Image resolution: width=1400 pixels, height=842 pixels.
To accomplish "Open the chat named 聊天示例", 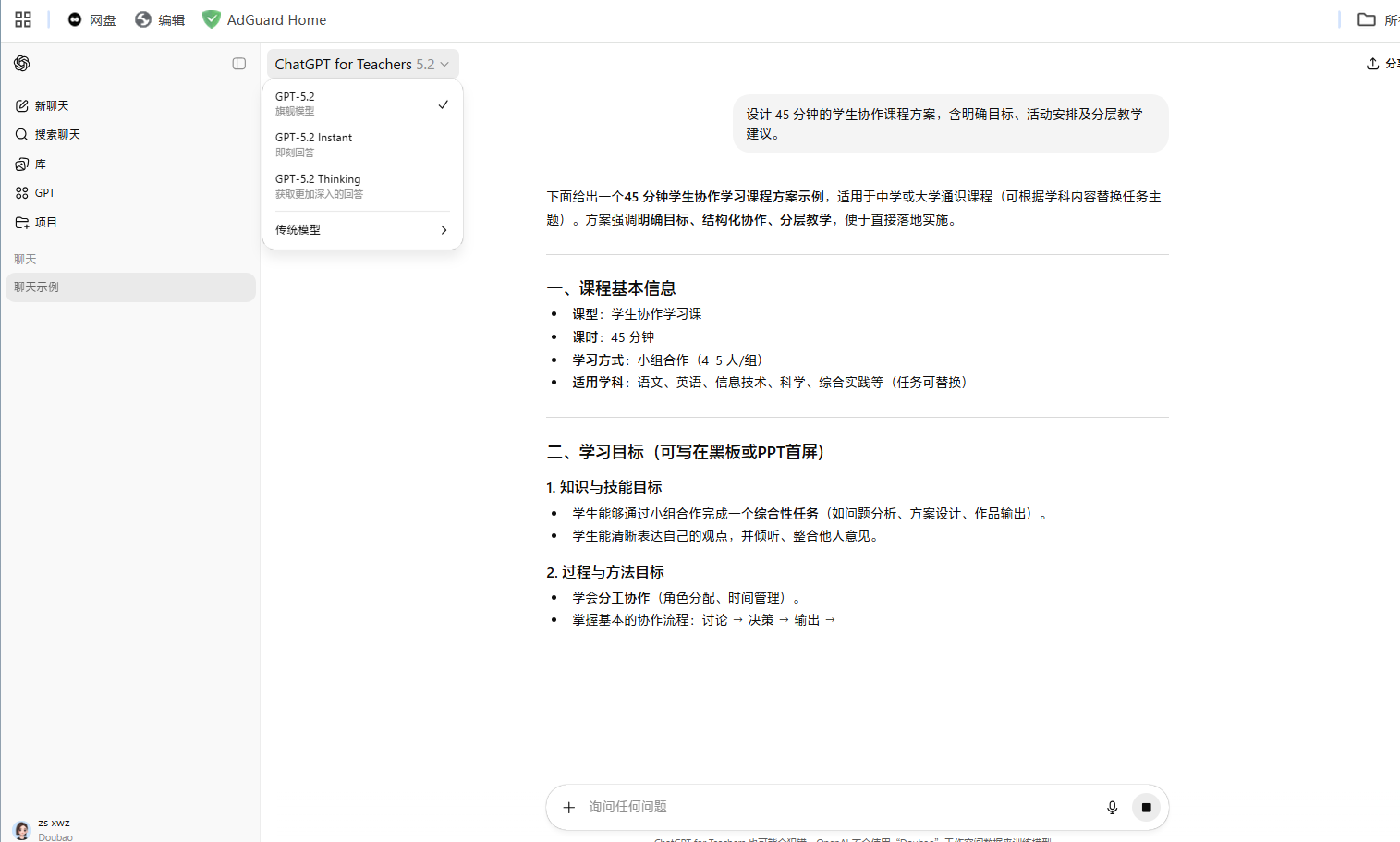I will click(x=129, y=287).
